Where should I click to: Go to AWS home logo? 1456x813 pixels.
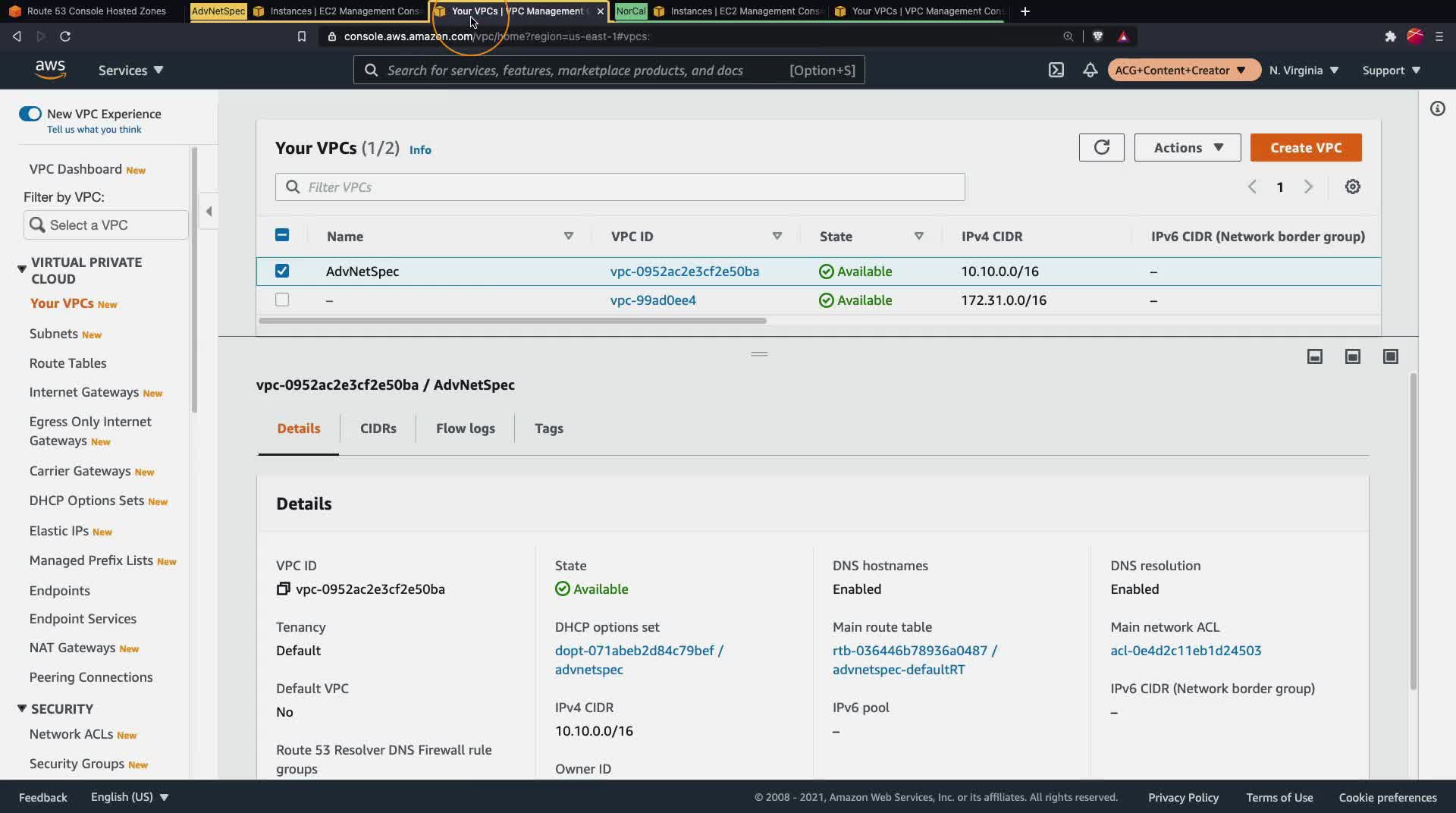point(50,70)
